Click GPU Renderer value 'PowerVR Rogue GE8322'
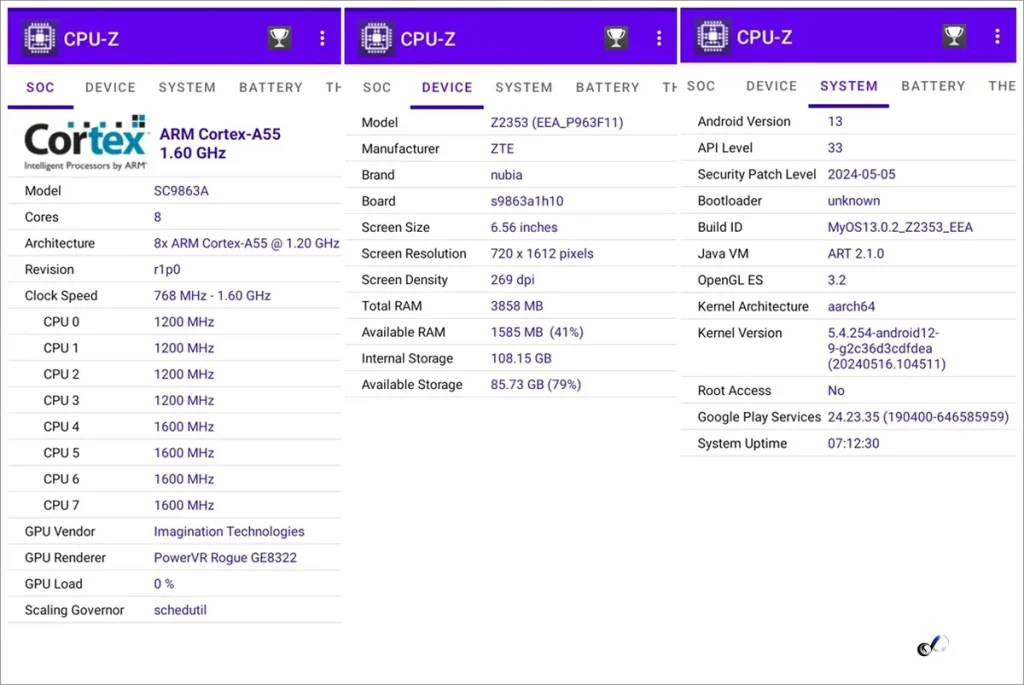The width and height of the screenshot is (1024, 685). click(225, 558)
